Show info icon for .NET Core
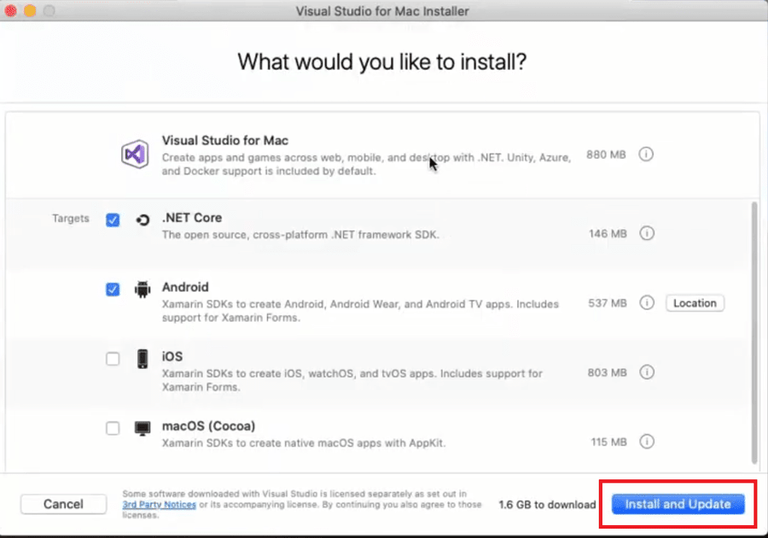 (x=646, y=233)
